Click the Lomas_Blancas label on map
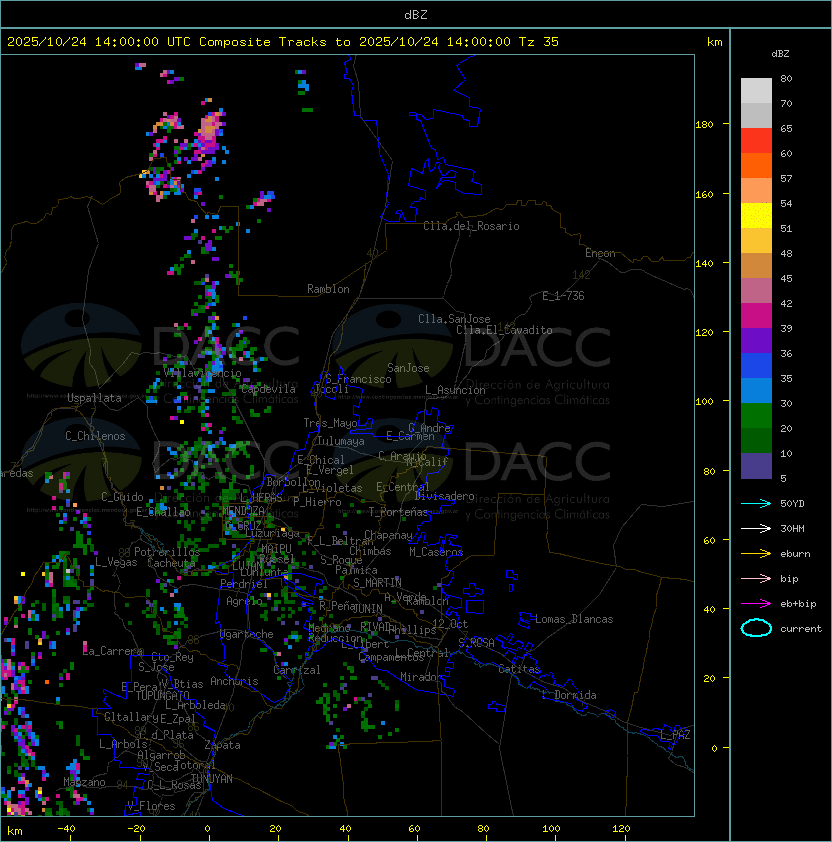 pos(574,619)
